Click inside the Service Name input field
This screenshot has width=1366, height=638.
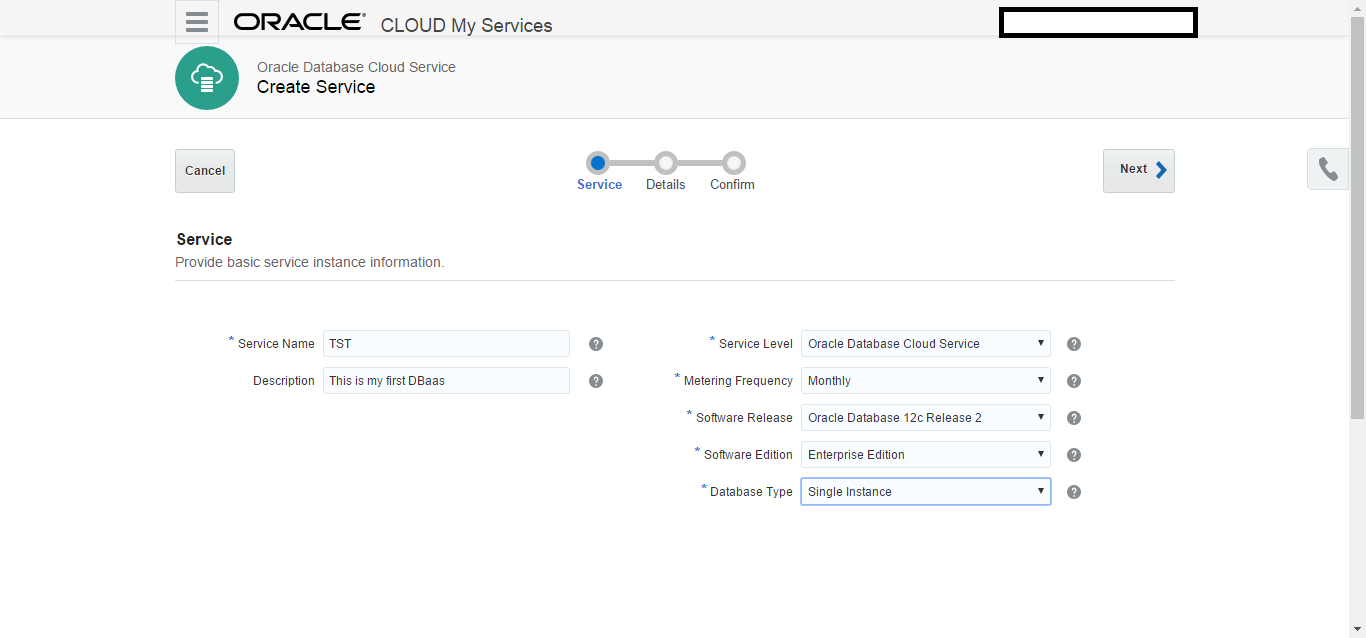446,343
